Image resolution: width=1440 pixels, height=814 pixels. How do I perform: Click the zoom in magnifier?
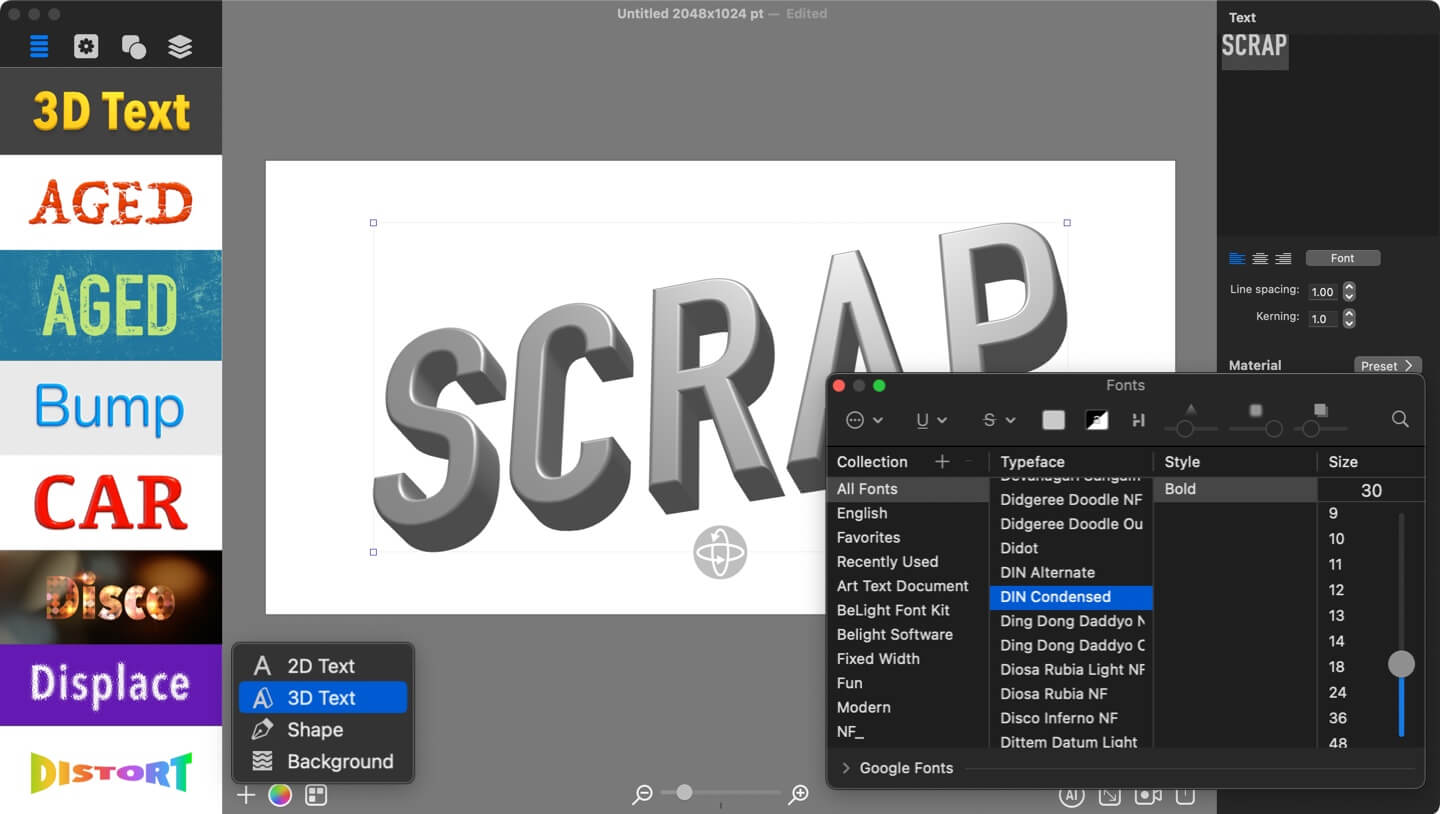[x=798, y=794]
